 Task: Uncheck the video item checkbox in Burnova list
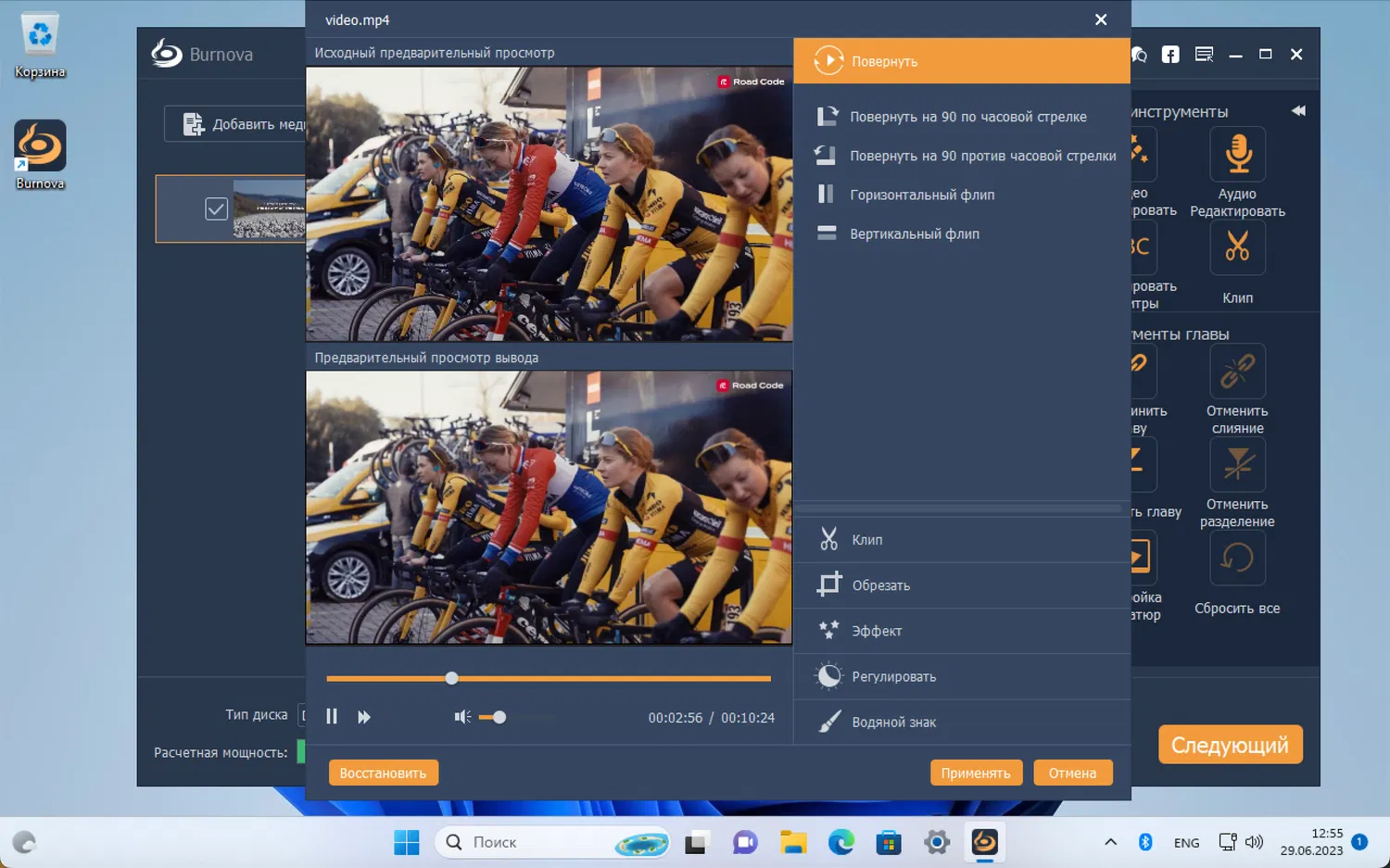click(216, 209)
